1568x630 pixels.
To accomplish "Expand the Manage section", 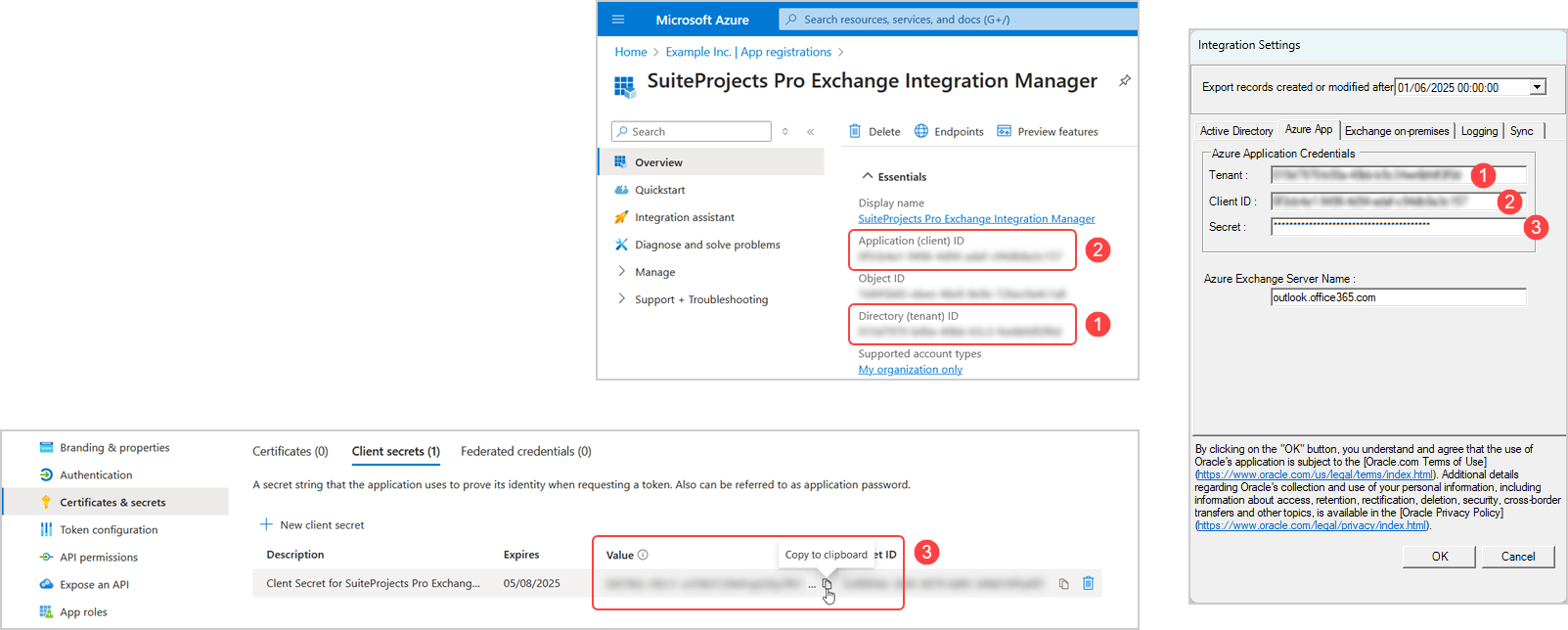I will [646, 272].
